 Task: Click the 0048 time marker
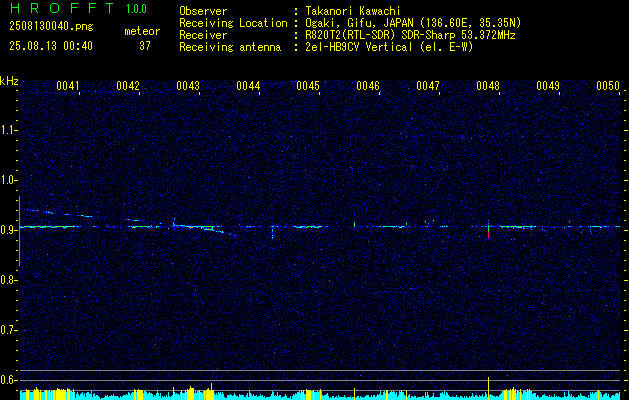(488, 85)
